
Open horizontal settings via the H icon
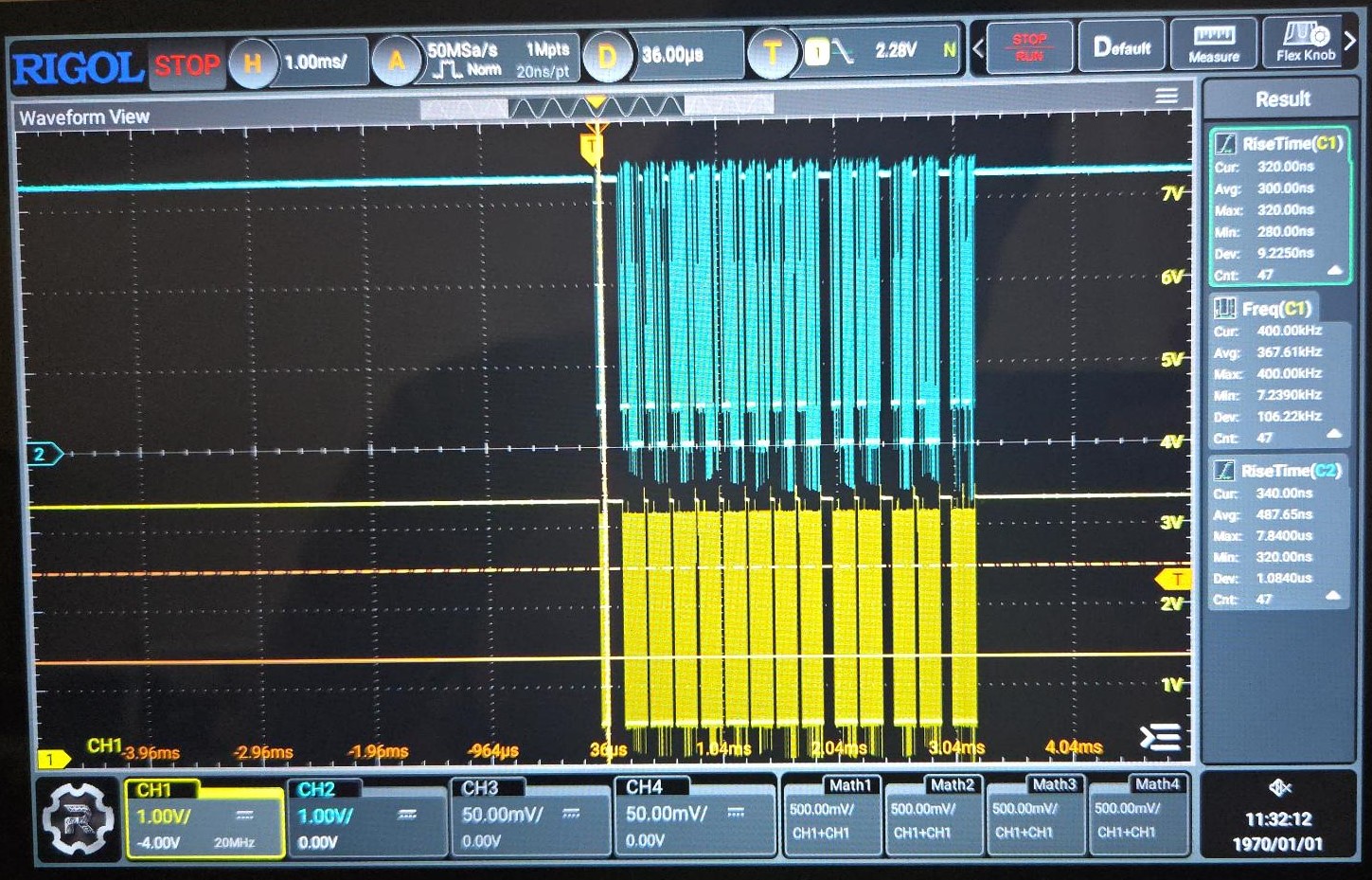(252, 63)
